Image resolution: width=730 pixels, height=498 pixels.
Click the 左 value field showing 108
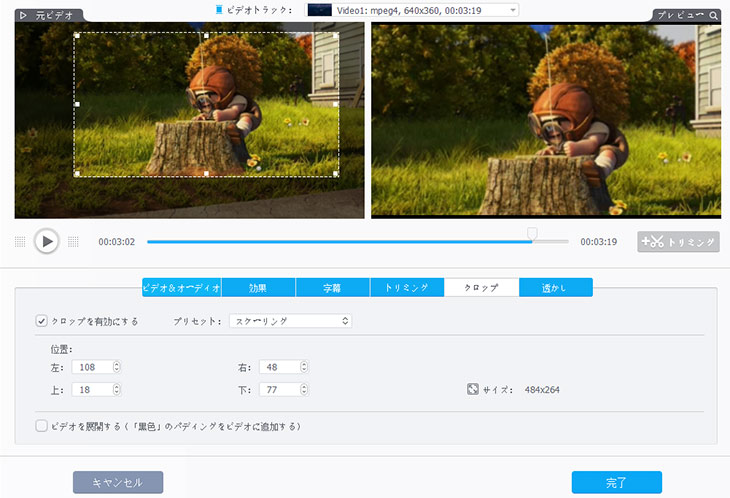pos(92,367)
